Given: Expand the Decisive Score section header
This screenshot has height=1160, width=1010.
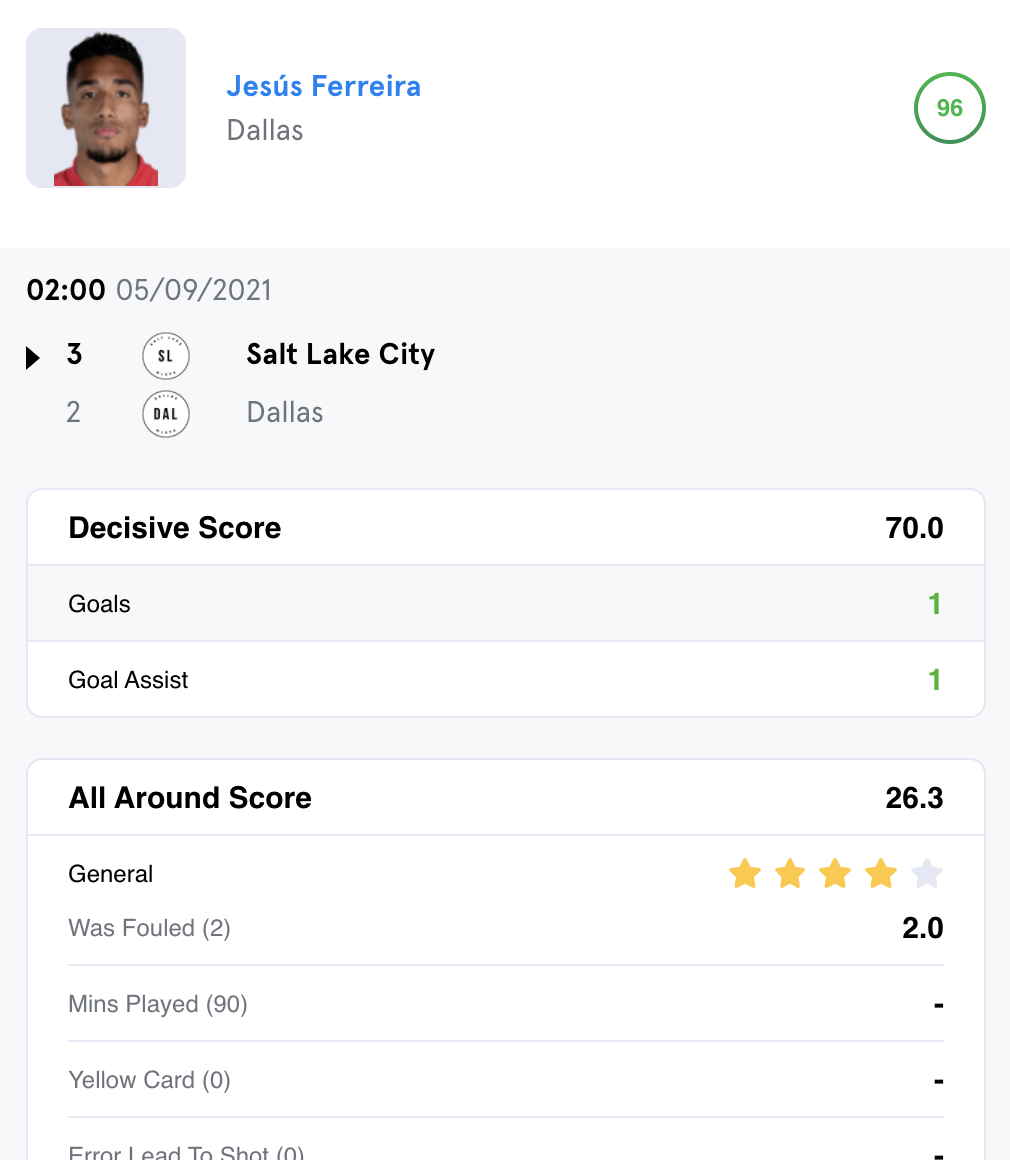Looking at the screenshot, I should (505, 528).
